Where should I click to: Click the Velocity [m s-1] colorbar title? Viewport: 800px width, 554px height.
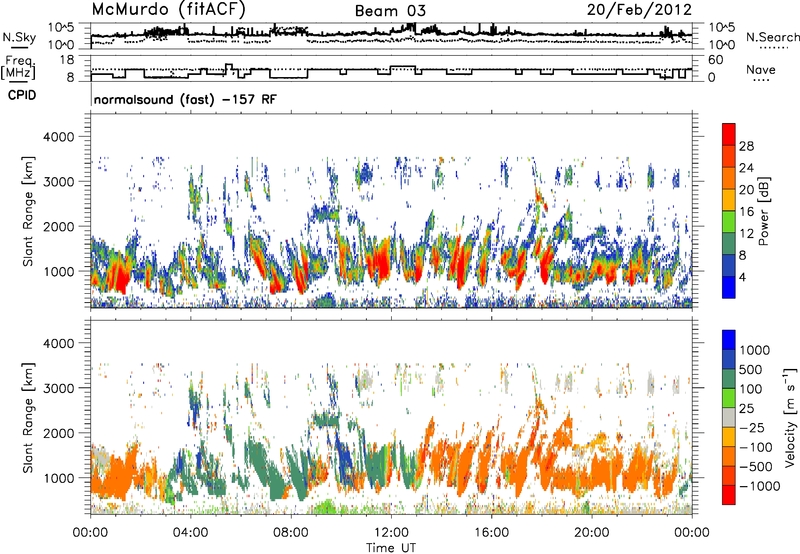790,417
